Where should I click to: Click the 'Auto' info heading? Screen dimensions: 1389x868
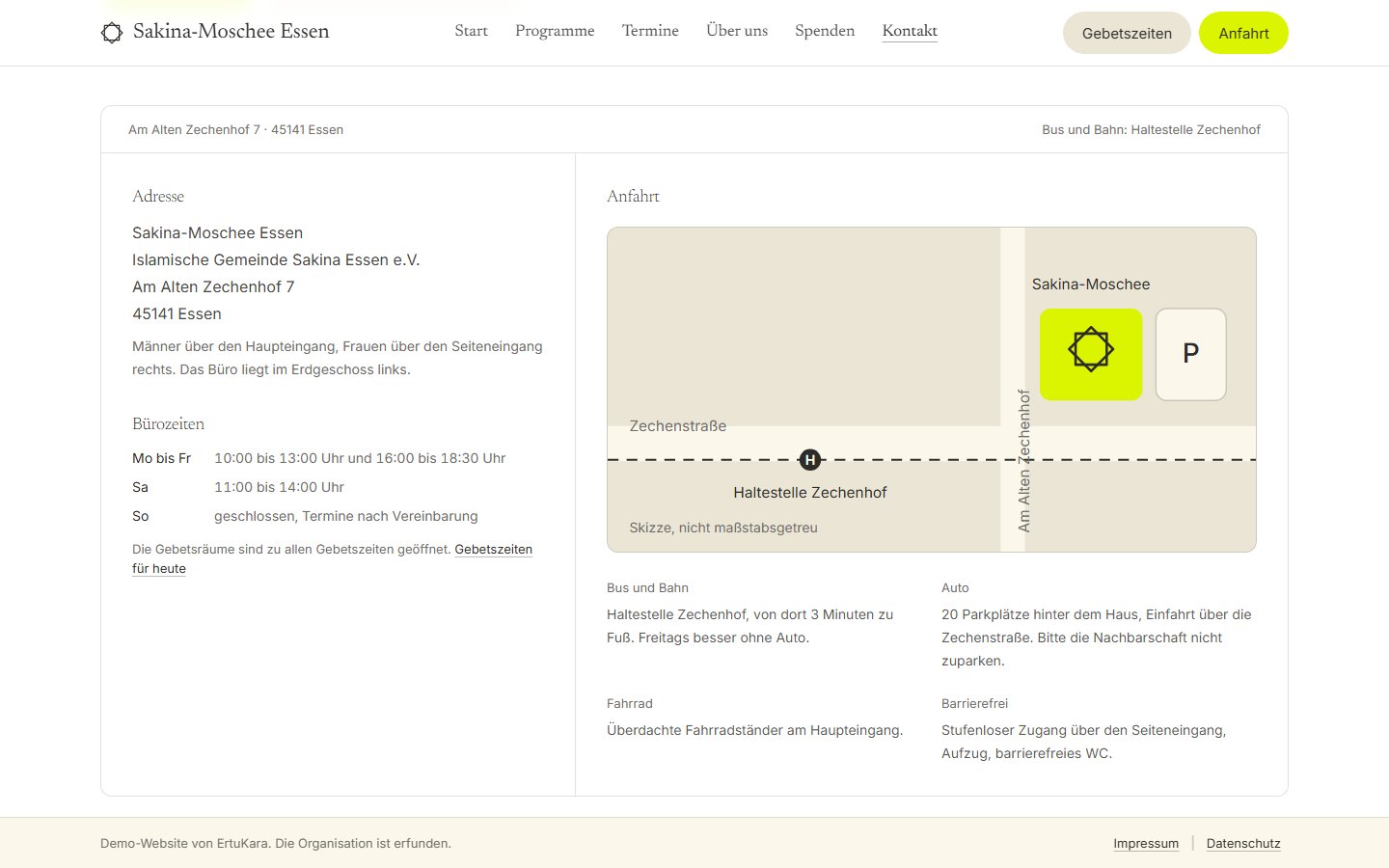pyautogui.click(x=955, y=588)
